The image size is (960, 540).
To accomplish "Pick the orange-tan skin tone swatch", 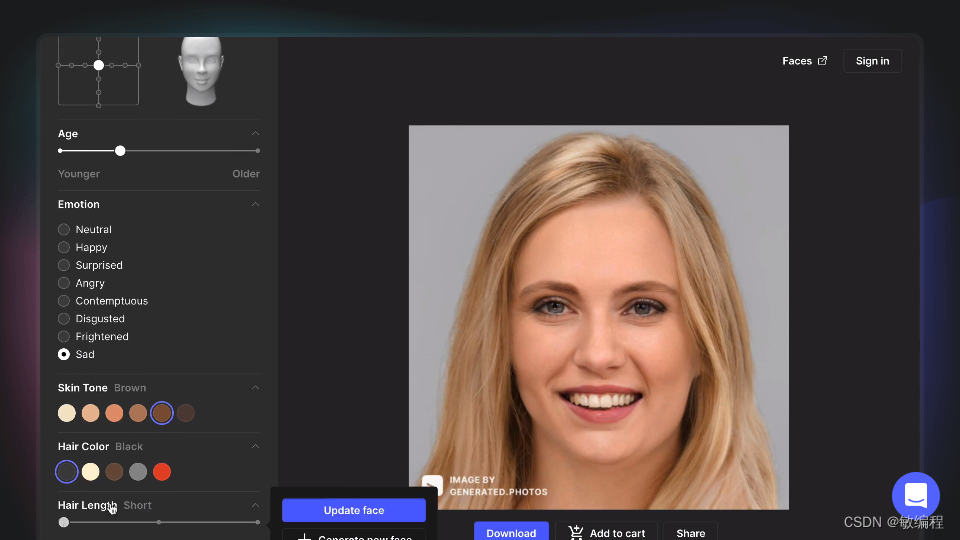I will pyautogui.click(x=114, y=413).
